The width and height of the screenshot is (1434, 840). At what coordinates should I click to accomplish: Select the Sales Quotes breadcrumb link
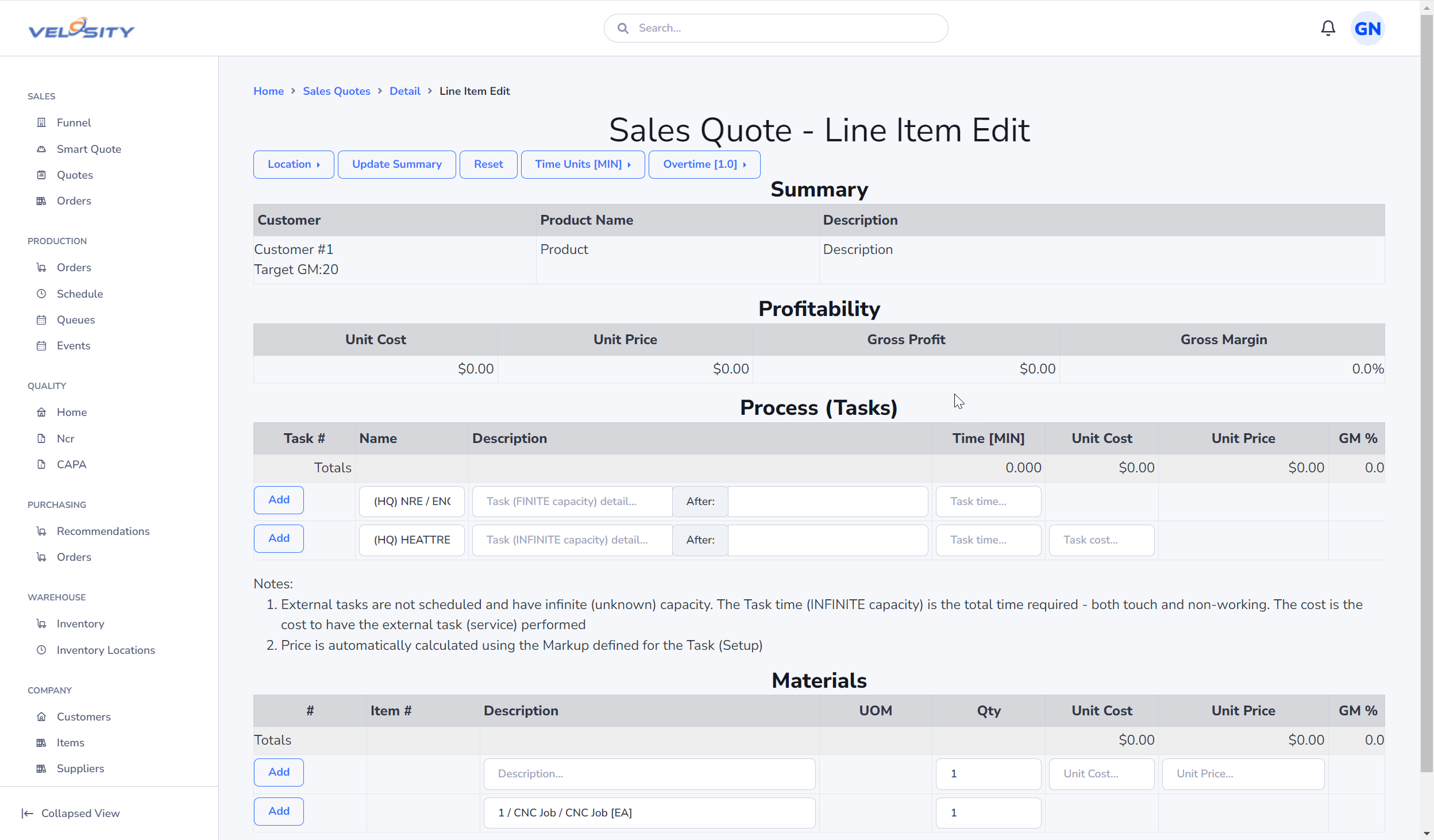pyautogui.click(x=337, y=91)
